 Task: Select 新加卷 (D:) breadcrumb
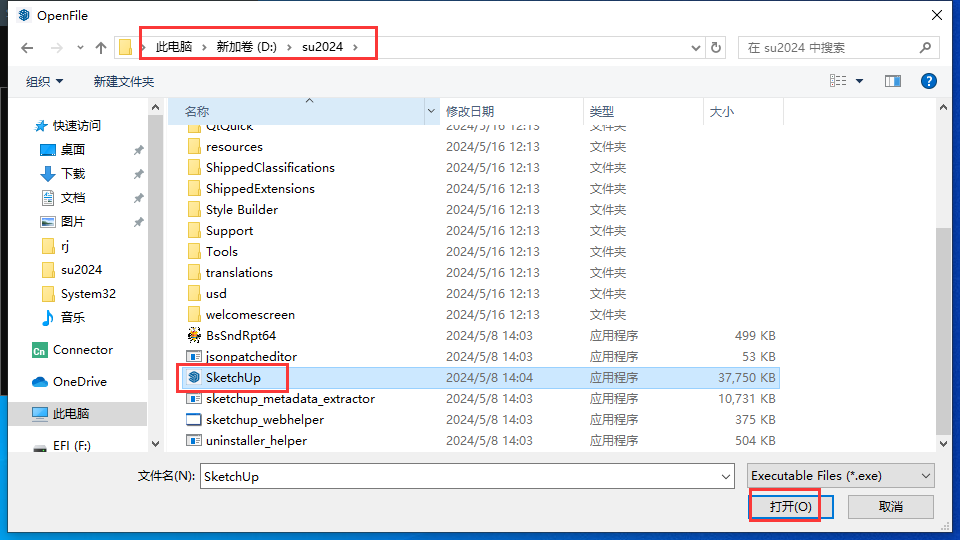246,47
